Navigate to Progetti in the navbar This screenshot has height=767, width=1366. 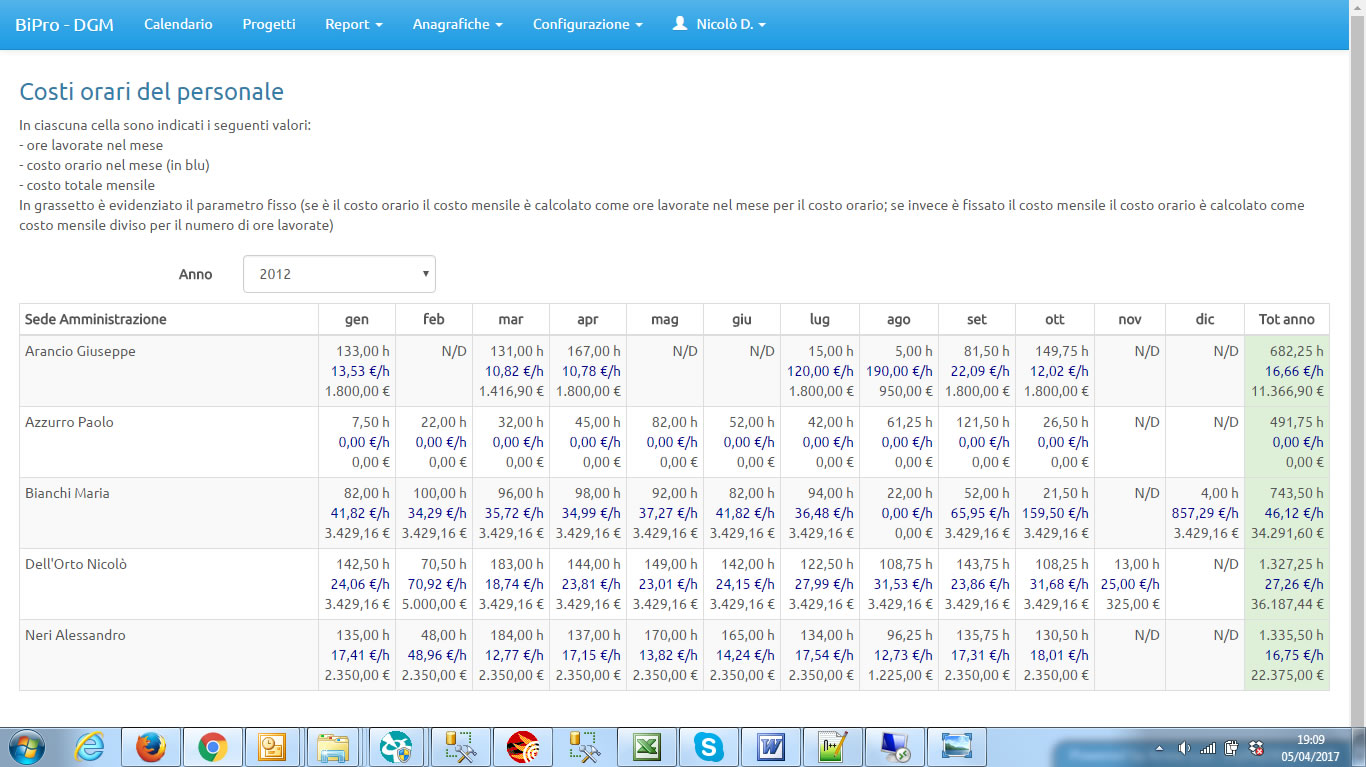pyautogui.click(x=269, y=24)
